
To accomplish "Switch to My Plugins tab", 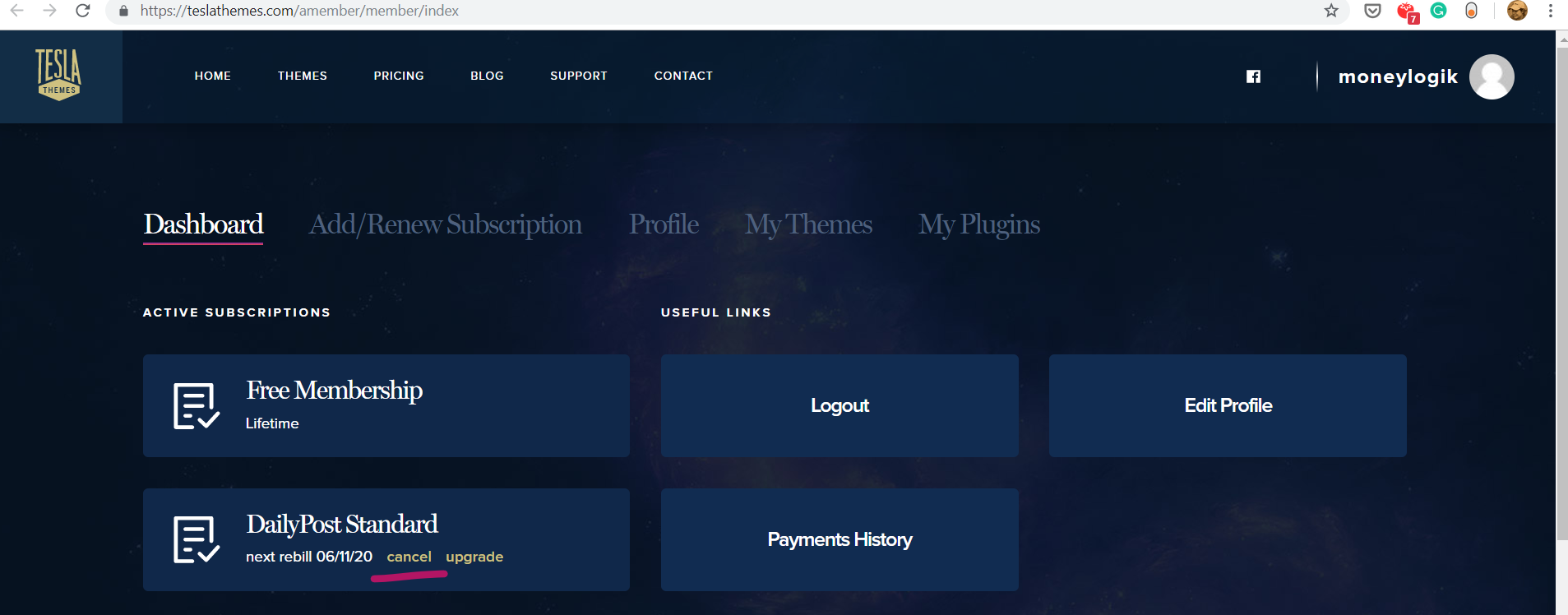I will 979,224.
